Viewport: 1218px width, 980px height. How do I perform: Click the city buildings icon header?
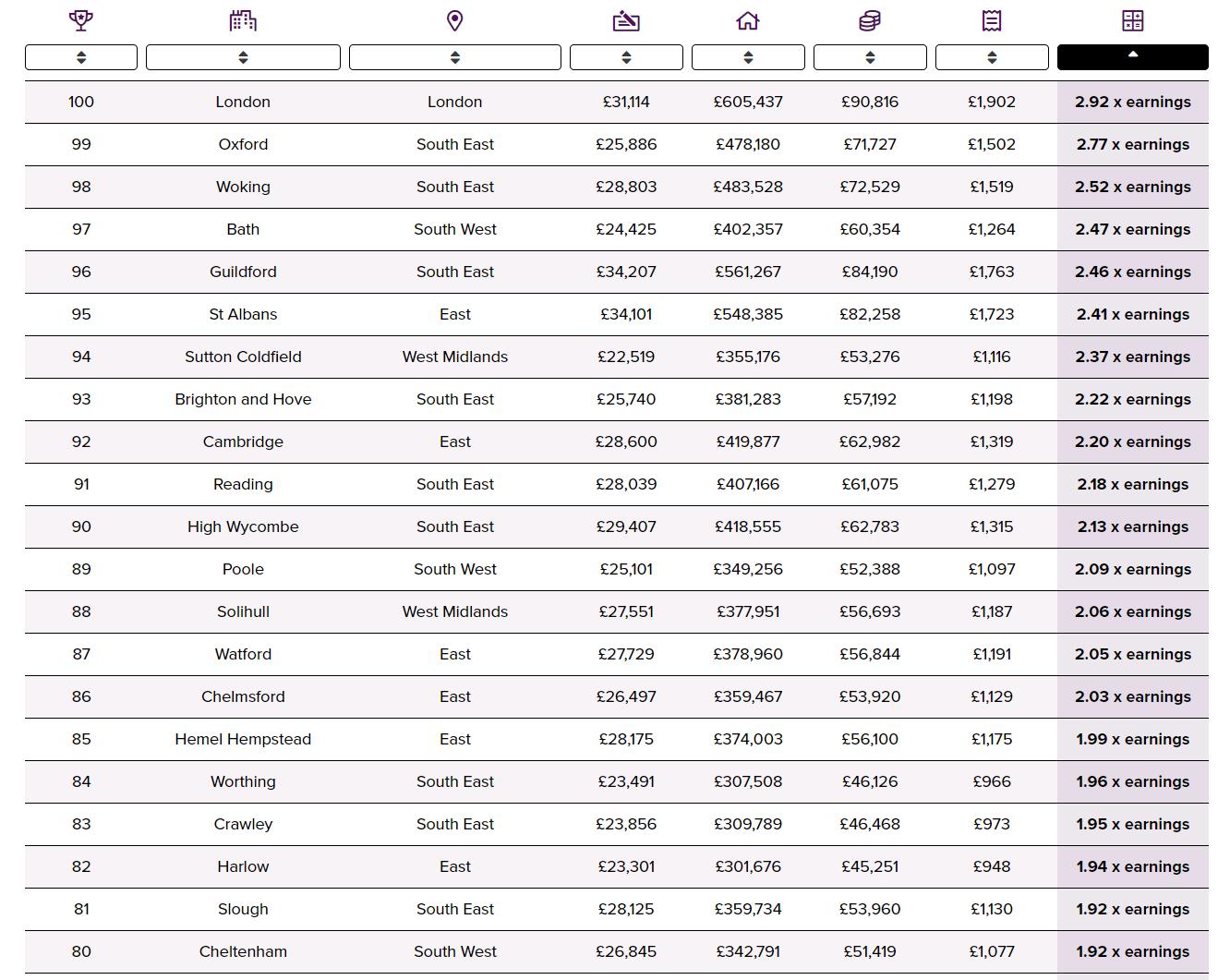click(243, 20)
